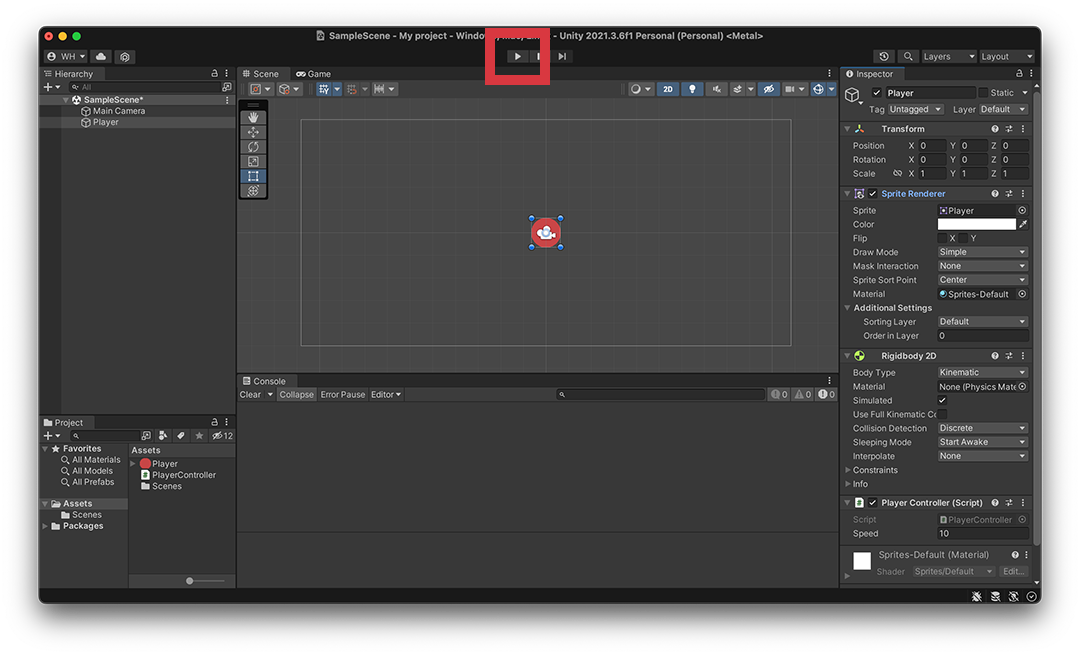Select the Scale tool
1080x655 pixels.
253,161
